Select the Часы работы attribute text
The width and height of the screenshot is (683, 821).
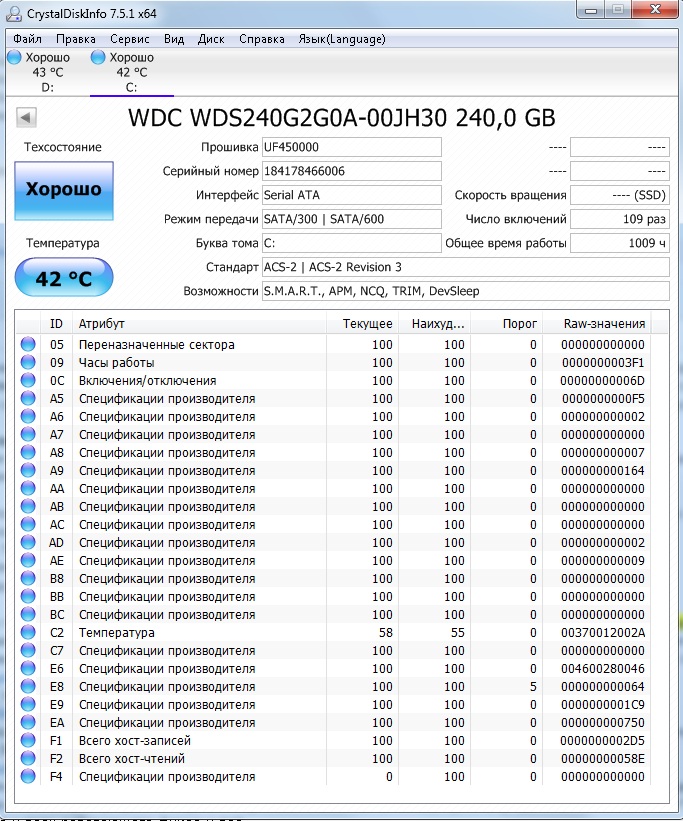[116, 363]
